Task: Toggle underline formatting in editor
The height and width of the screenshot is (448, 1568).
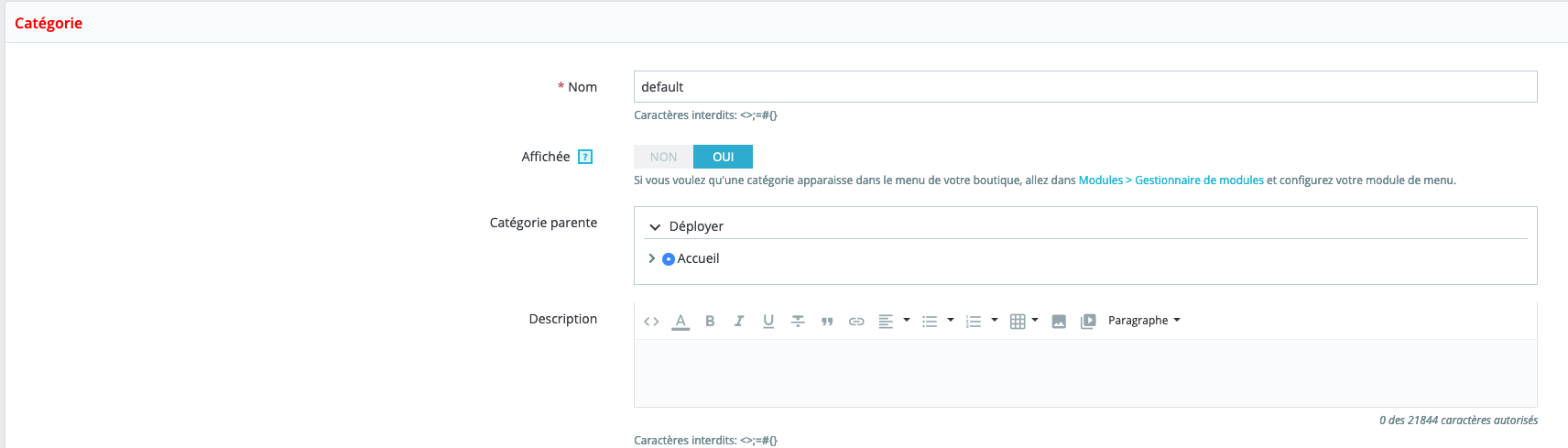Action: (768, 322)
